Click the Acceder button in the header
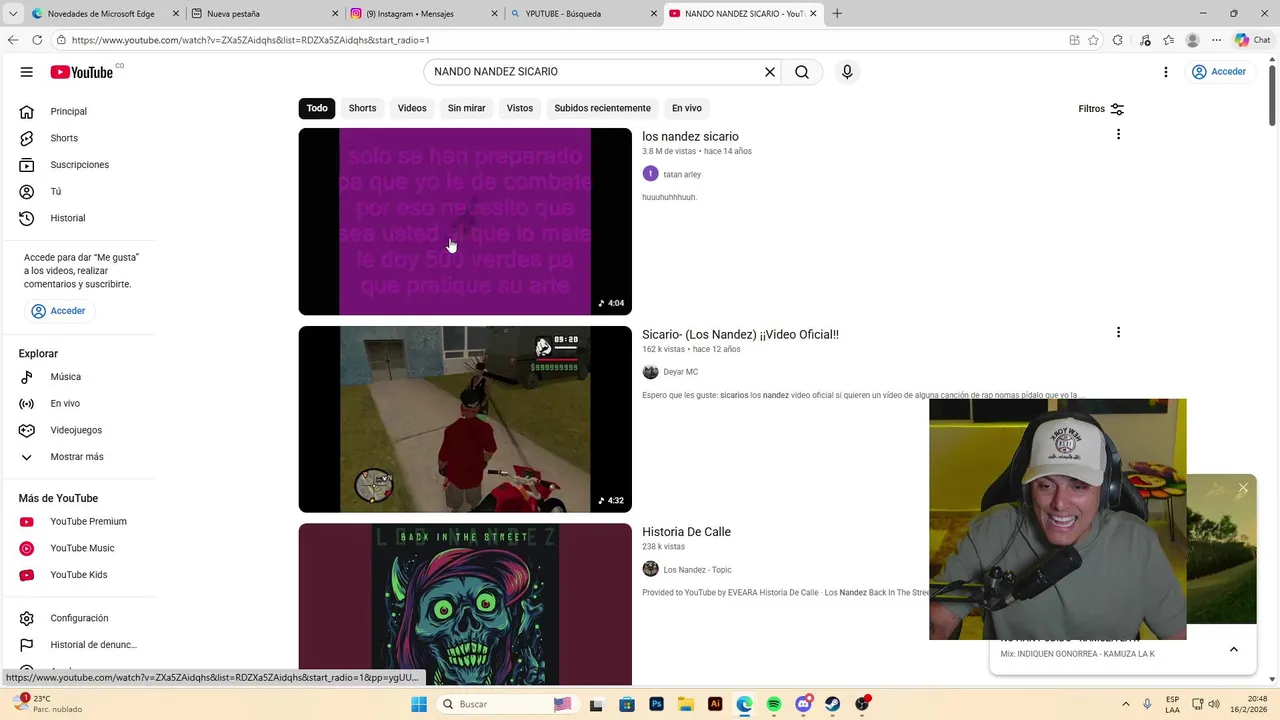Screen dimensions: 1280x720 (x=1219, y=72)
